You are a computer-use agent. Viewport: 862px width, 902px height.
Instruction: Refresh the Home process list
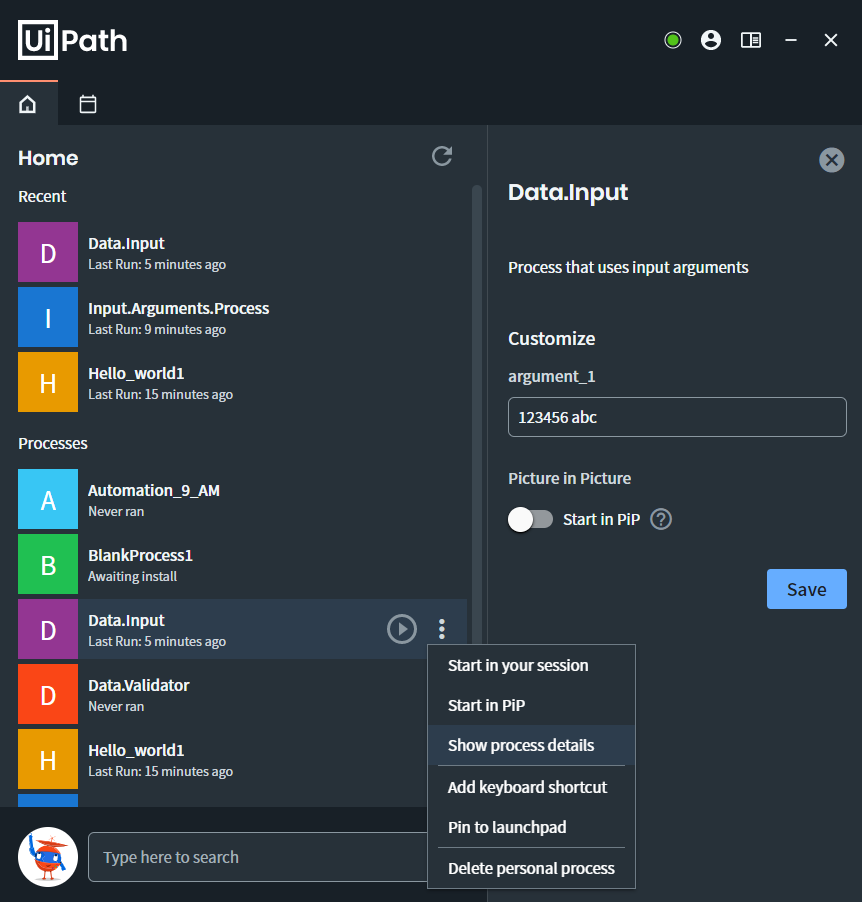442,156
